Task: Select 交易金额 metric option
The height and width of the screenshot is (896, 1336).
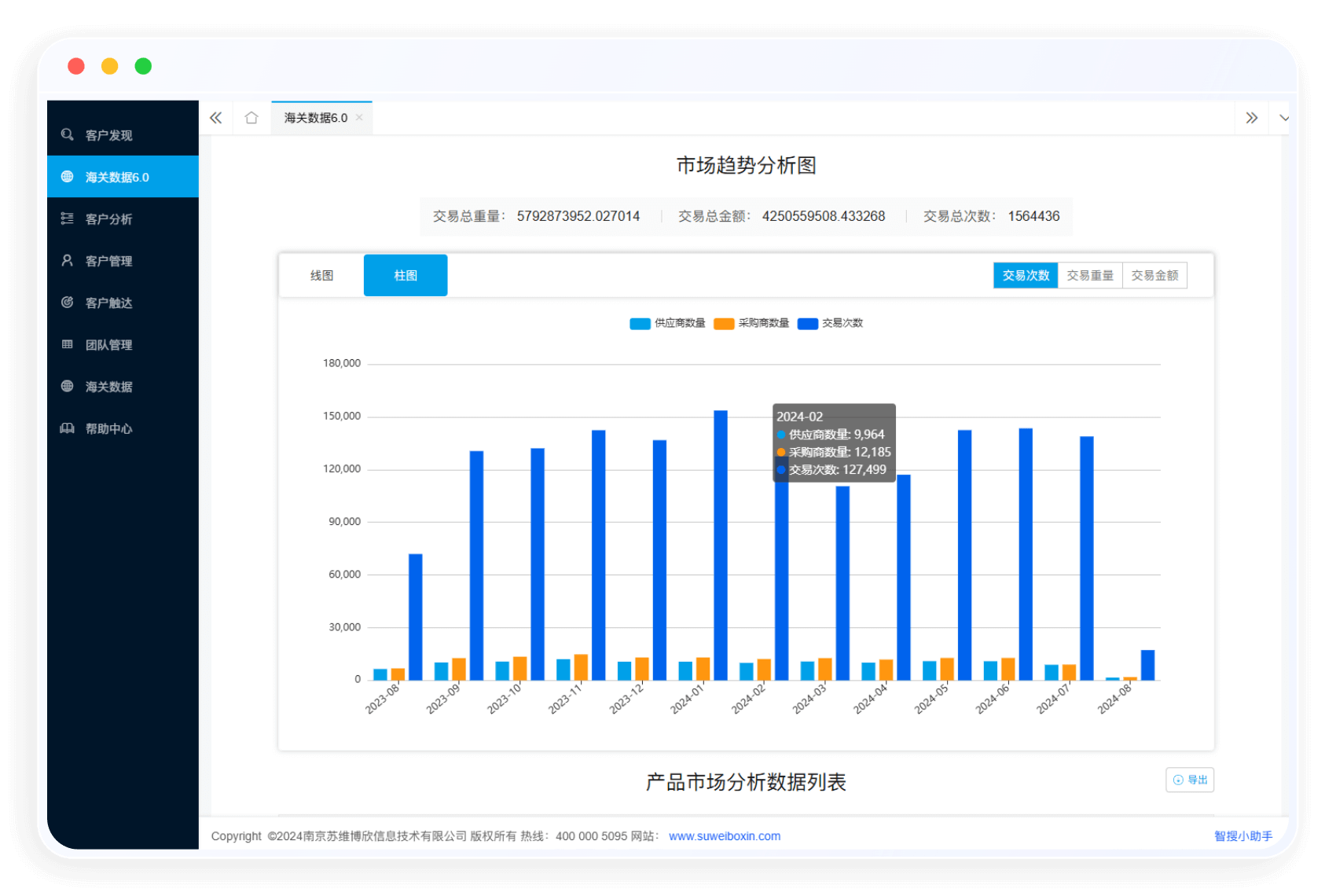Action: tap(1154, 276)
